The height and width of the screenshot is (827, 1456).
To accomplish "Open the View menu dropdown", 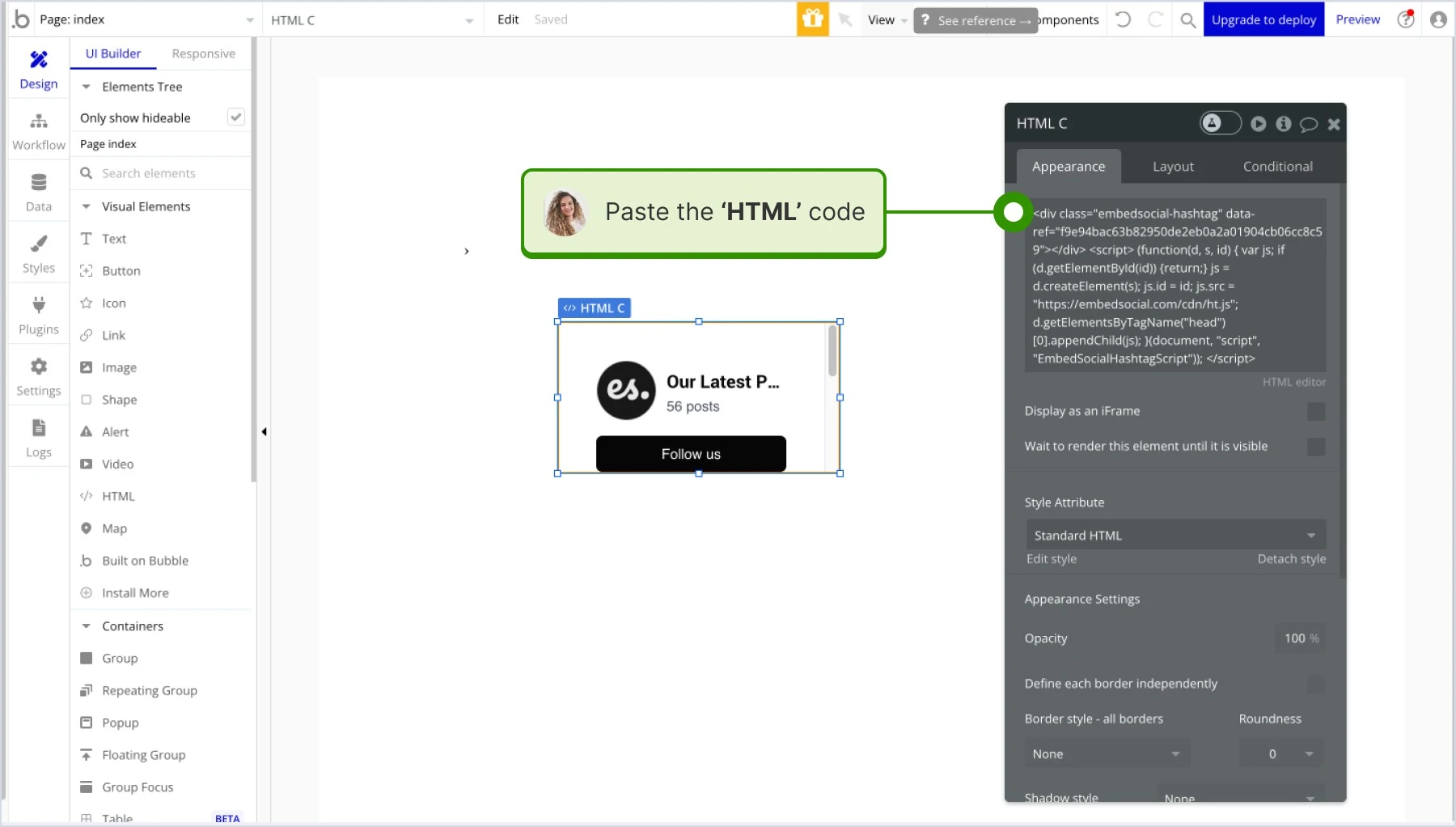I will click(x=887, y=19).
